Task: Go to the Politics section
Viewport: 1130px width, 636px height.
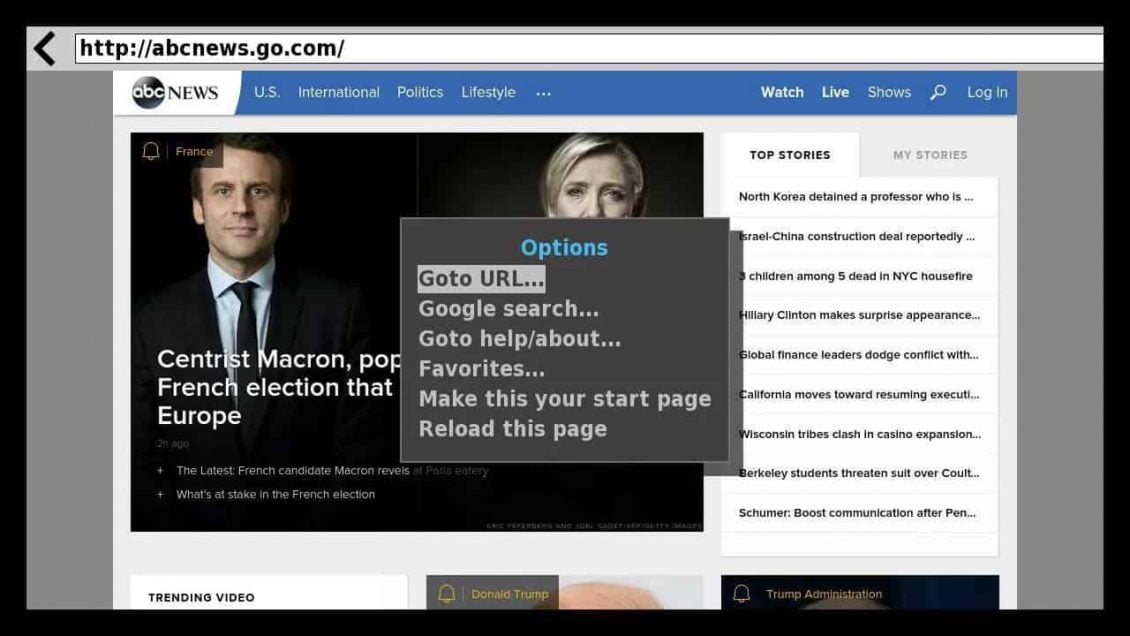Action: tap(420, 92)
